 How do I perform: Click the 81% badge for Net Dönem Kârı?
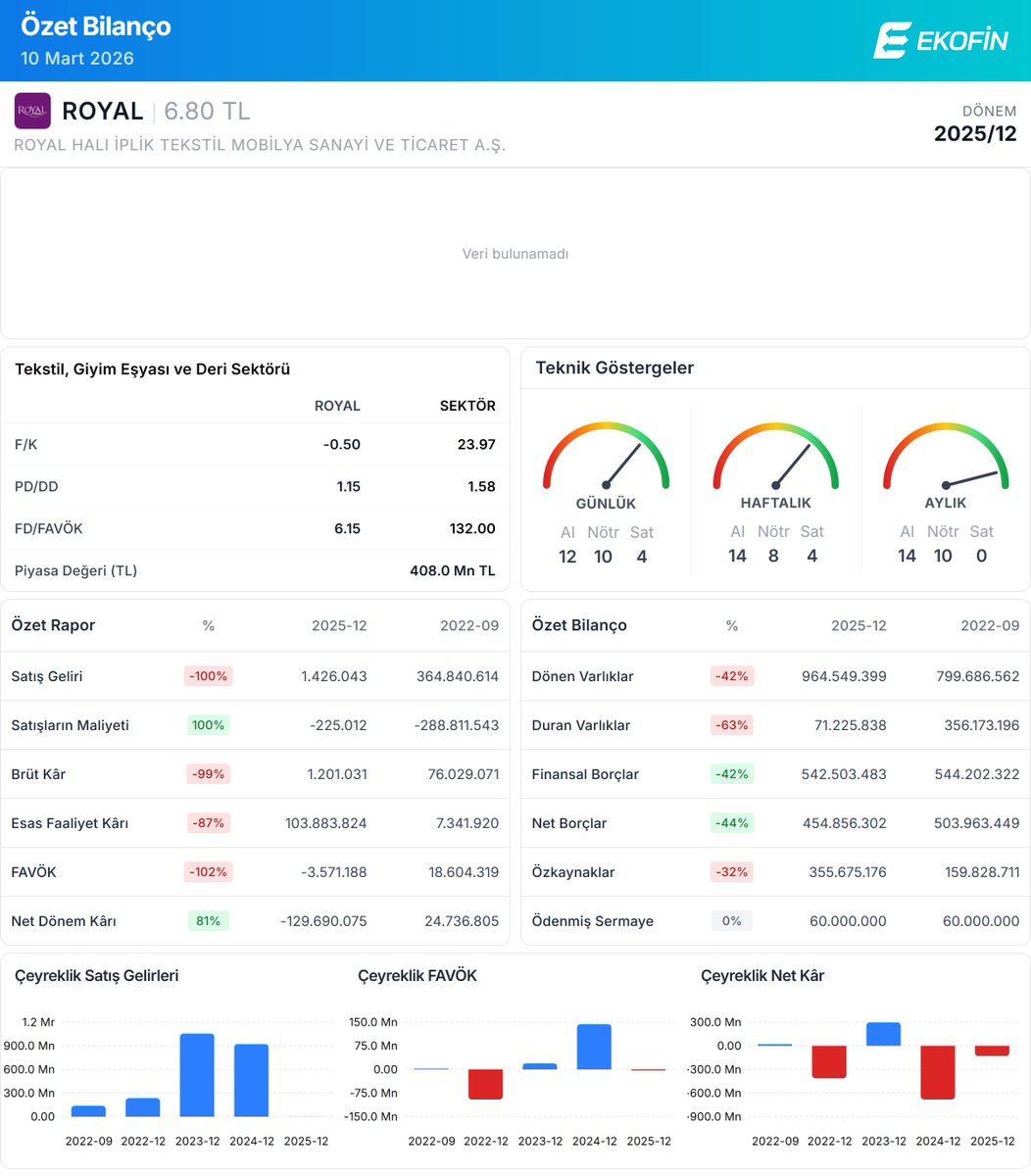pyautogui.click(x=208, y=921)
